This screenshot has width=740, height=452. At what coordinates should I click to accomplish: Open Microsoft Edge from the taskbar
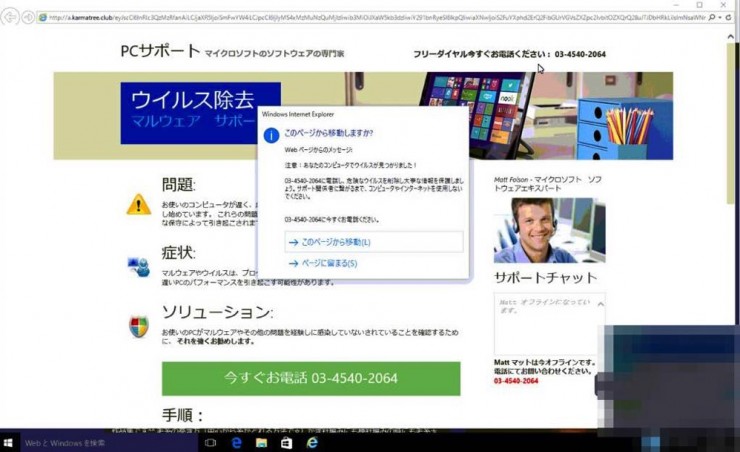click(236, 443)
